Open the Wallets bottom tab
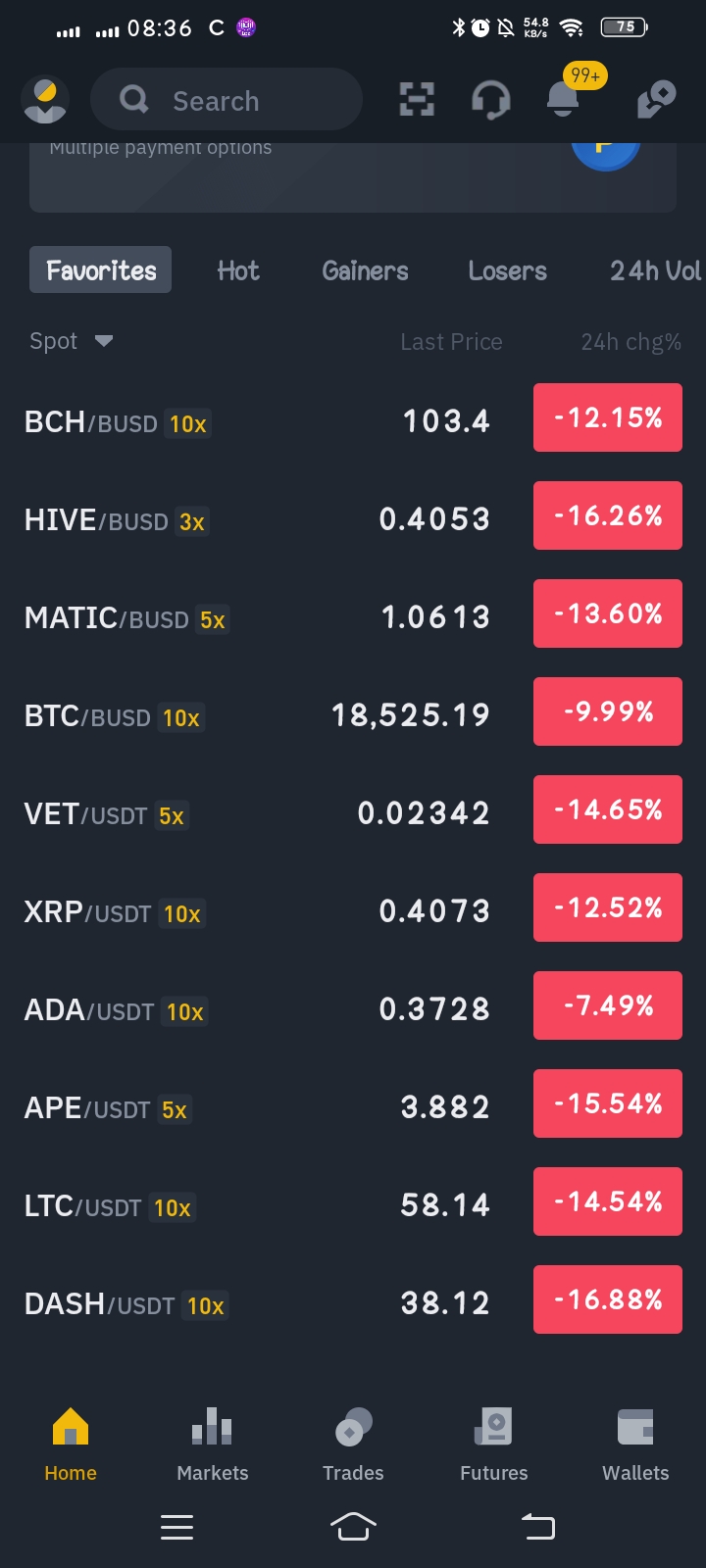The height and width of the screenshot is (1568, 706). tap(635, 1445)
